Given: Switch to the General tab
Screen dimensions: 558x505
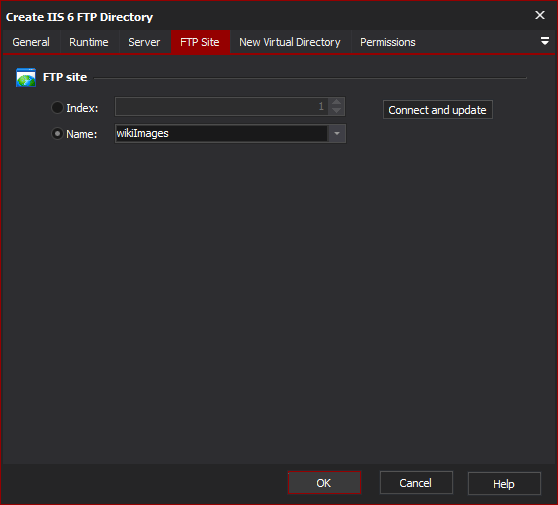Looking at the screenshot, I should point(31,42).
